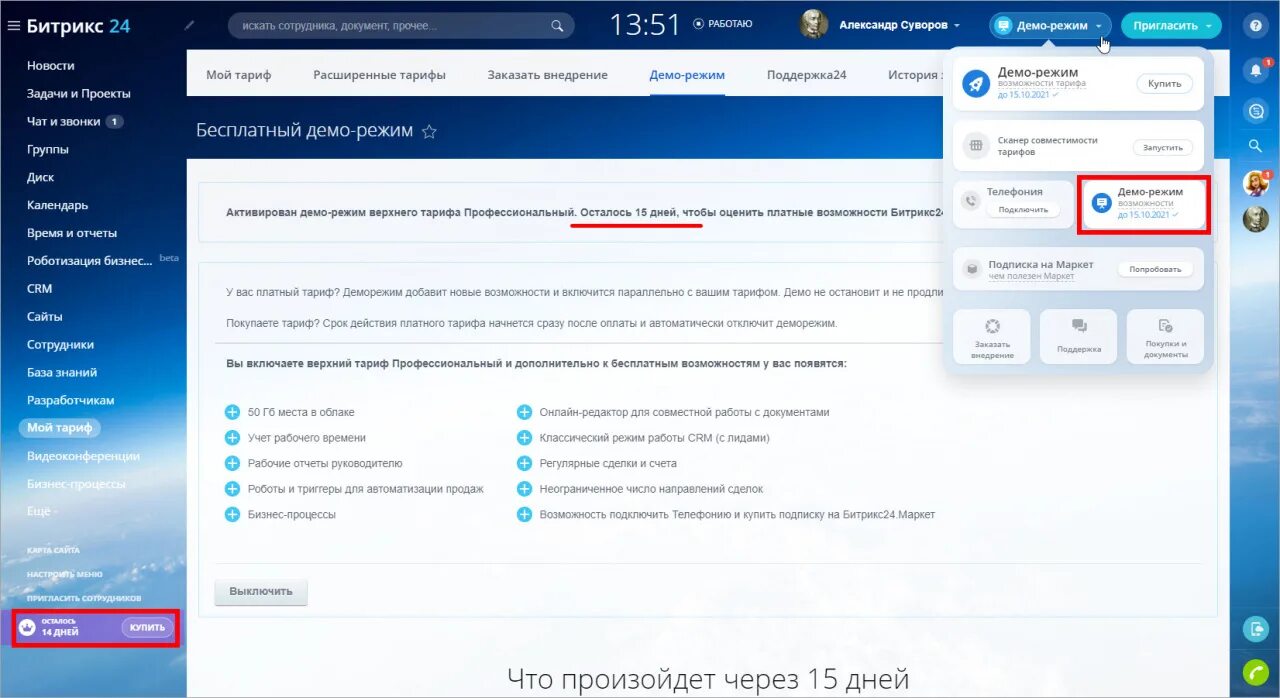Open the help question mark icon
Viewport: 1280px width, 698px height.
tap(1256, 26)
